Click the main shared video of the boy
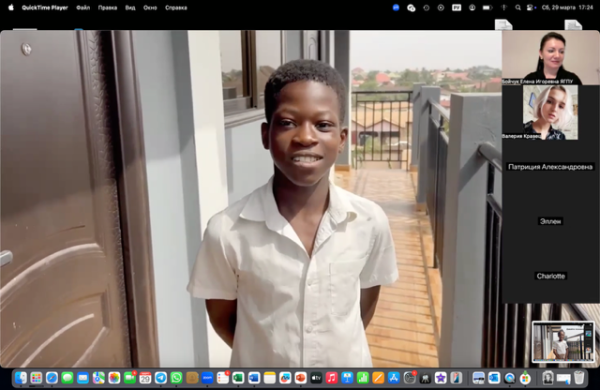This screenshot has height=390, width=600. (x=251, y=199)
